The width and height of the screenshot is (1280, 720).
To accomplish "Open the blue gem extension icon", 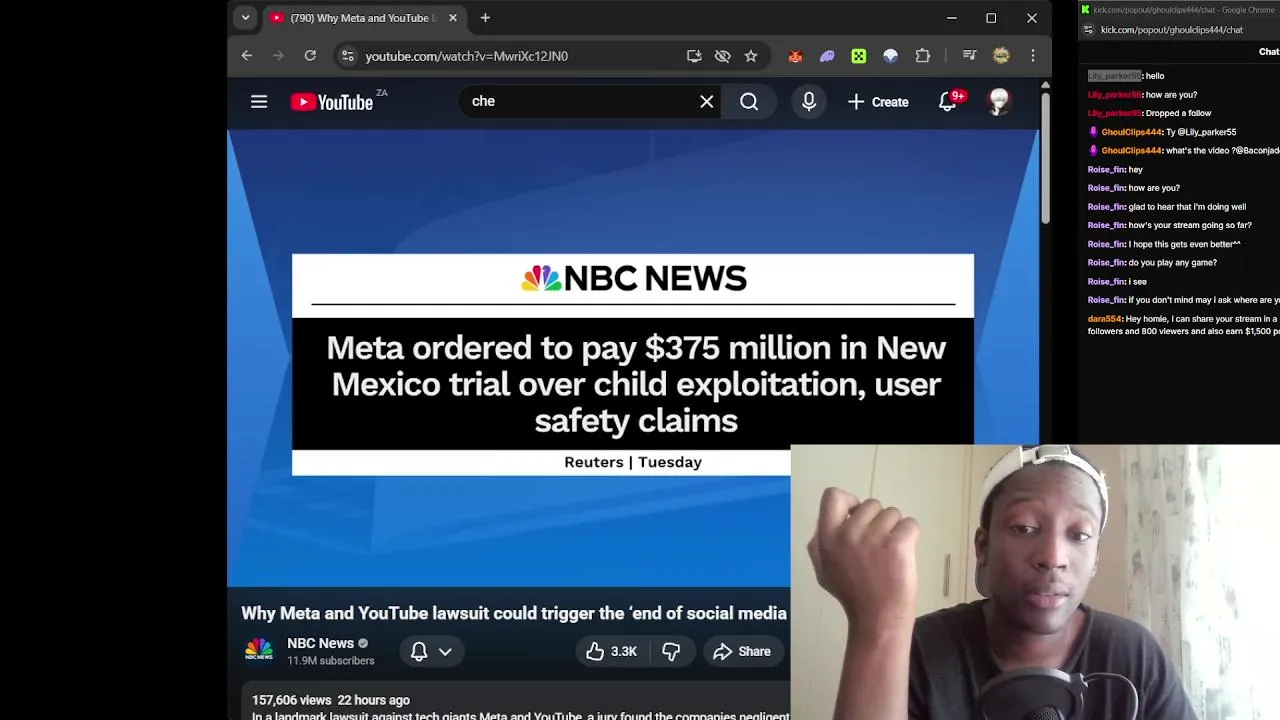I will click(890, 56).
